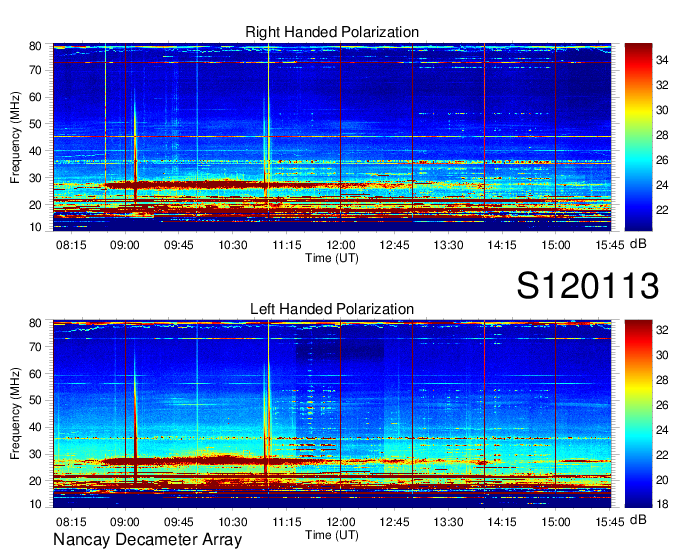Click 08:15 time tick of Left Handed plot
The image size is (680, 552).
click(71, 522)
